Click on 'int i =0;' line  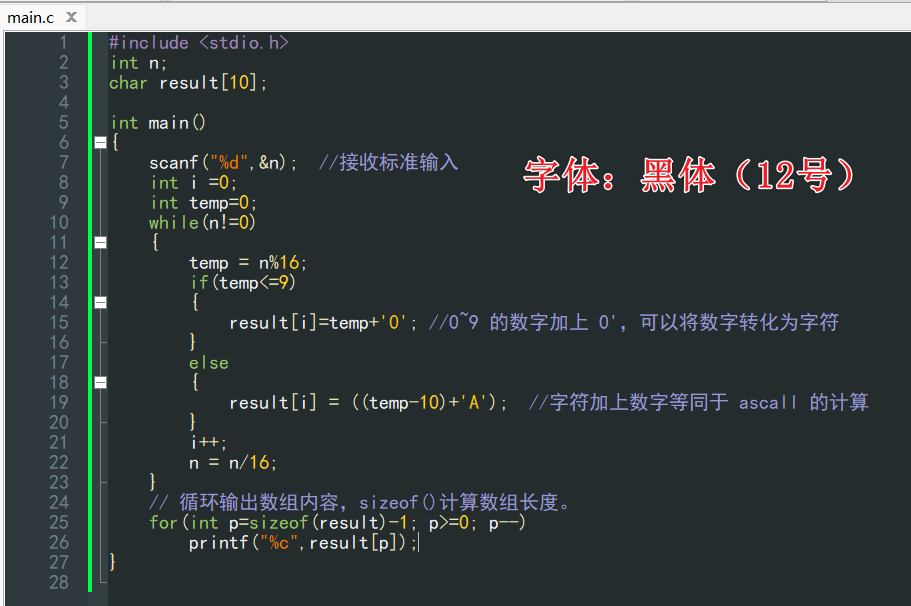193,183
